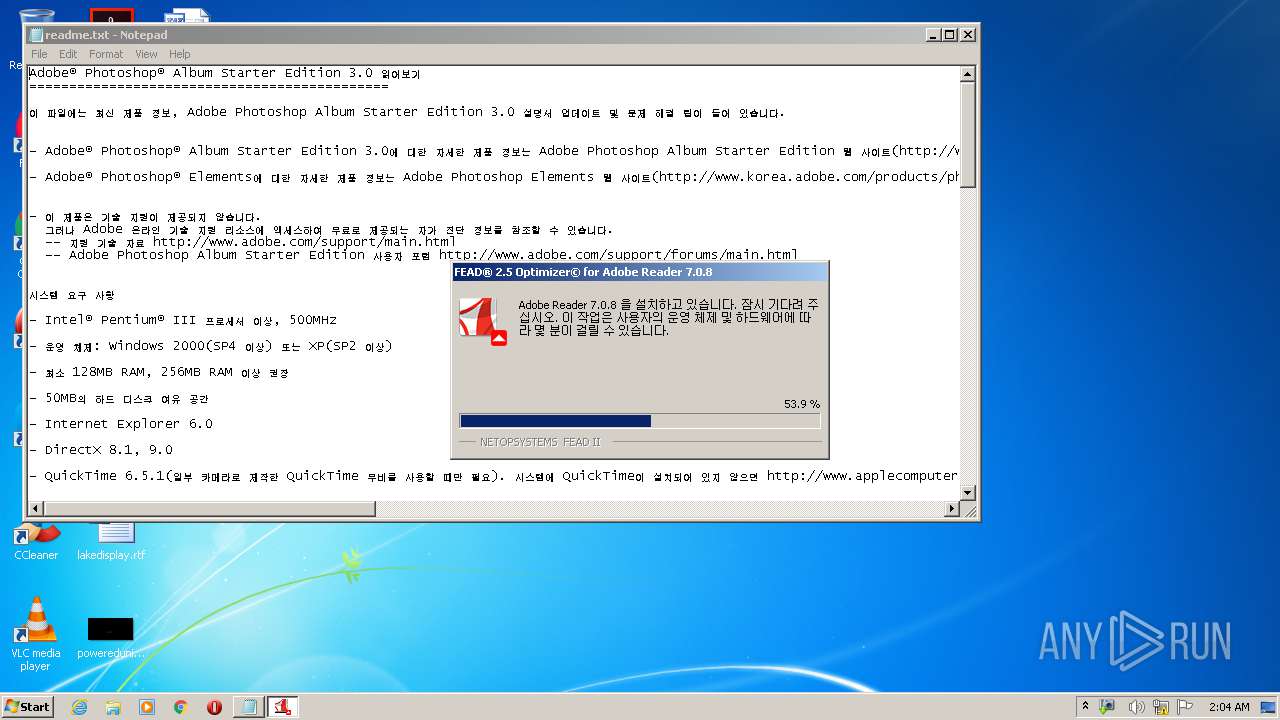
Task: Click the horizontal scrollbar right arrow in Notepad
Action: coord(952,508)
